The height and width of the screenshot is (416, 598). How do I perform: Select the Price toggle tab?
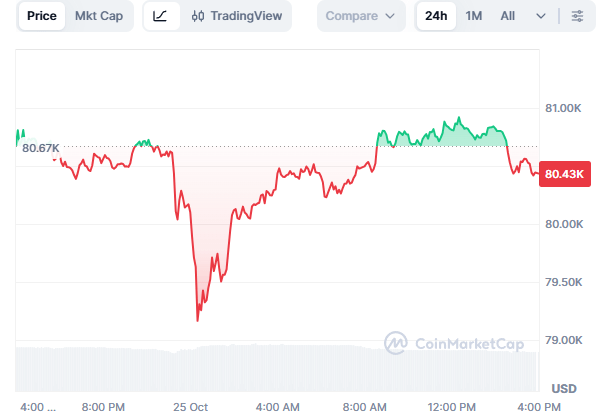pos(42,16)
